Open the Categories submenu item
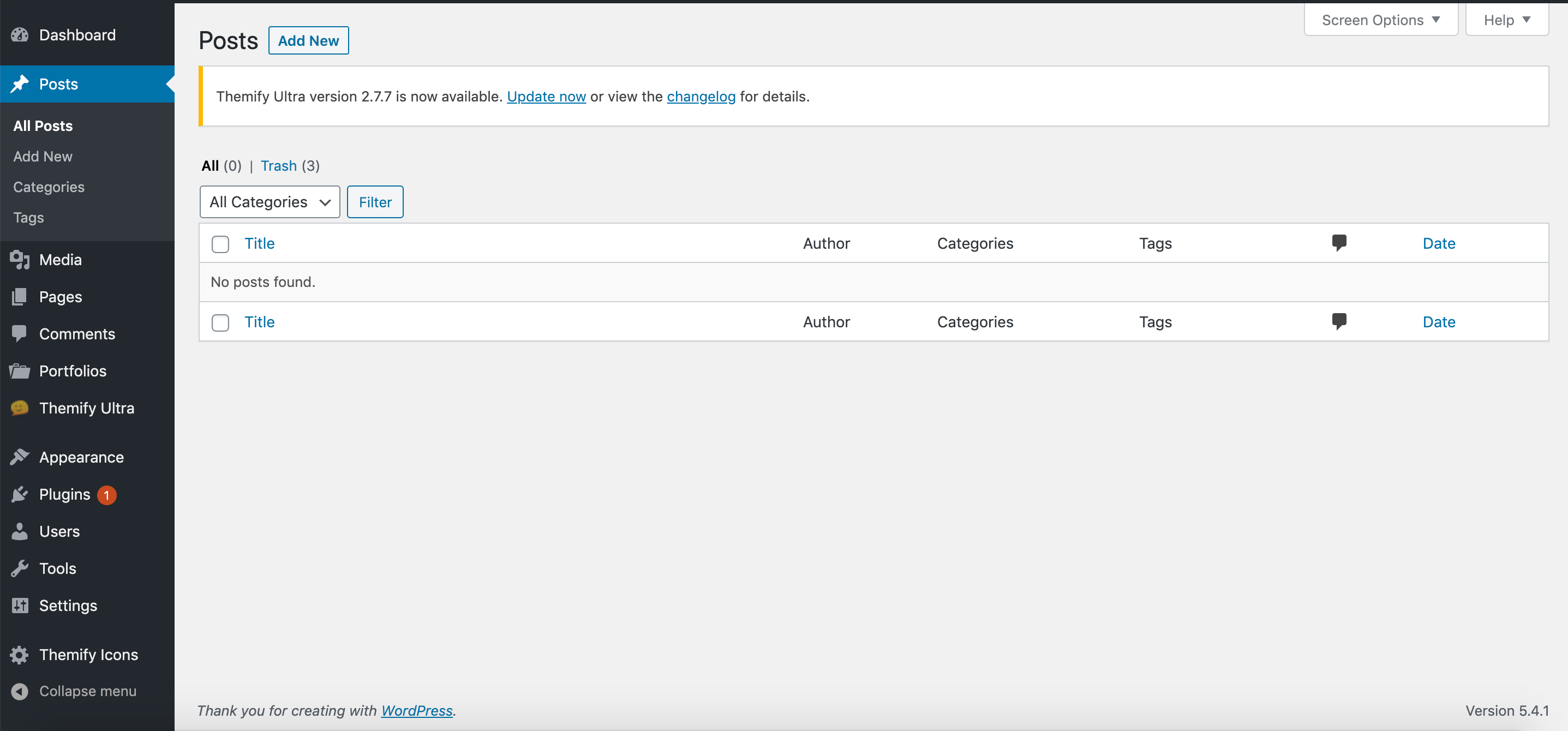The height and width of the screenshot is (731, 1568). [x=49, y=187]
